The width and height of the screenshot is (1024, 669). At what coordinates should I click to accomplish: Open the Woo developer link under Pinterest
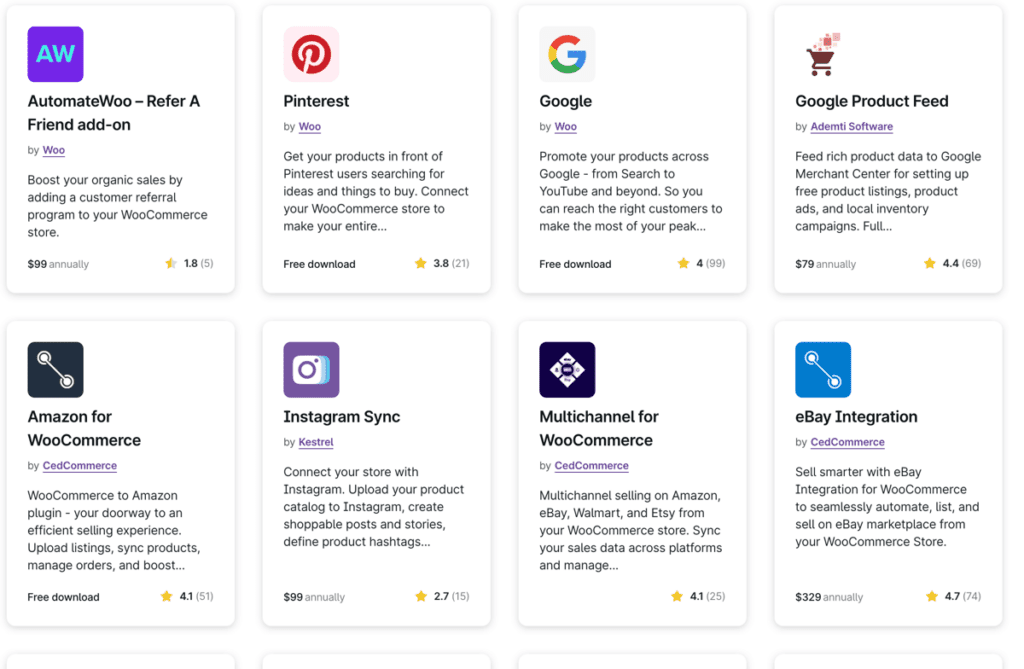[x=309, y=126]
